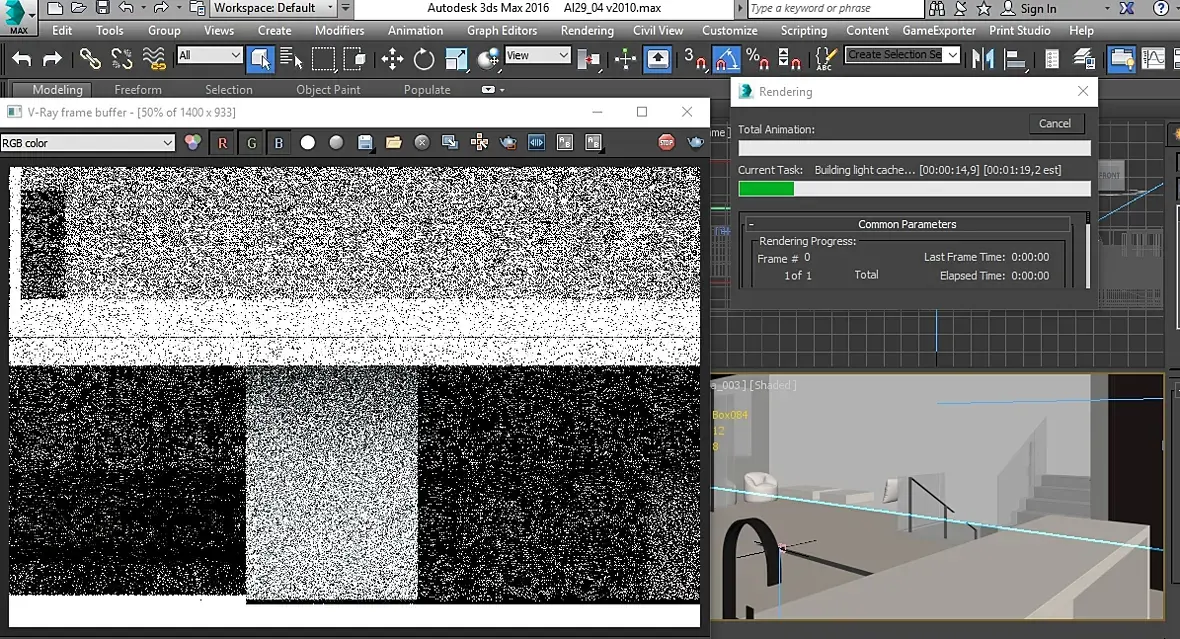Toggle the green channel G button

(251, 143)
